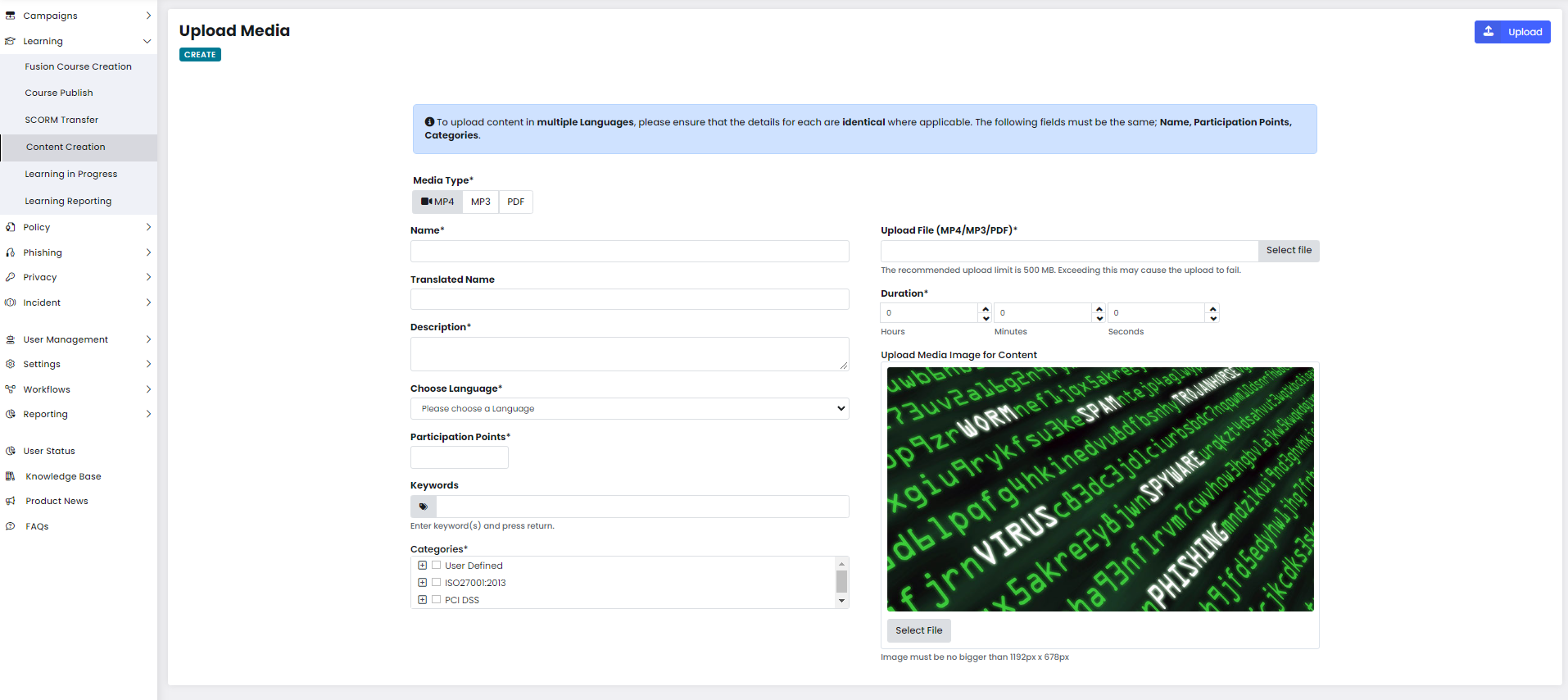Image resolution: width=1568 pixels, height=700 pixels.
Task: Click the Phishing sidebar icon
Action: [10, 252]
